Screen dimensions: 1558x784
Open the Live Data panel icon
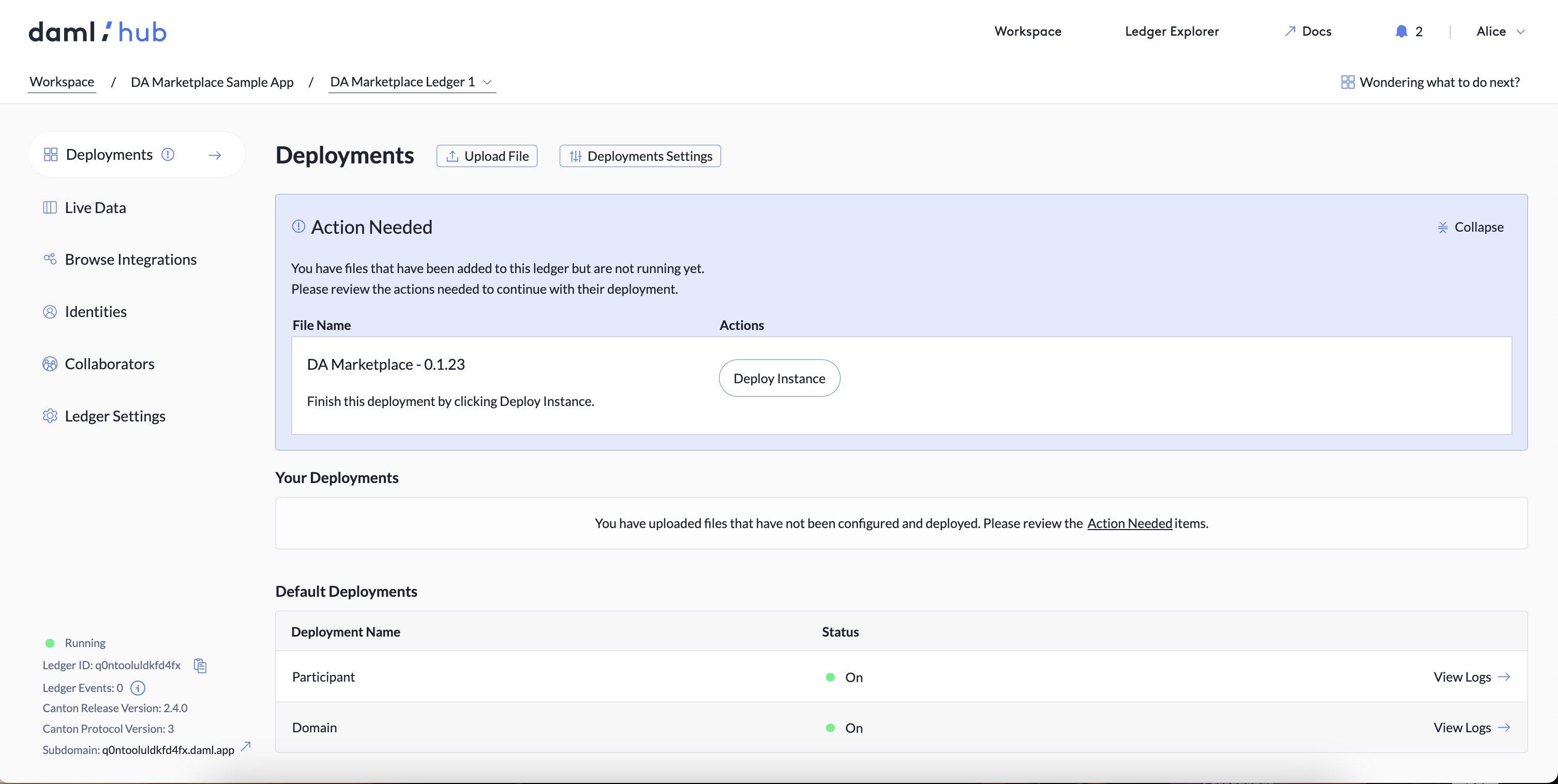(50, 207)
